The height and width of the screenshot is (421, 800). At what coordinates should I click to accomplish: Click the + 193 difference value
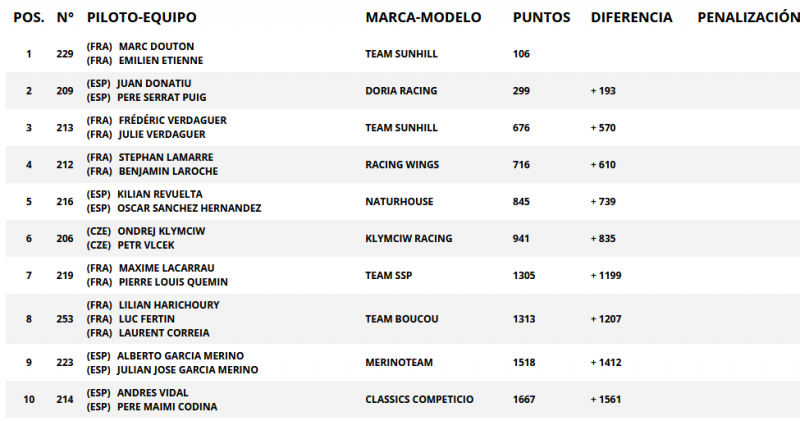coord(603,91)
